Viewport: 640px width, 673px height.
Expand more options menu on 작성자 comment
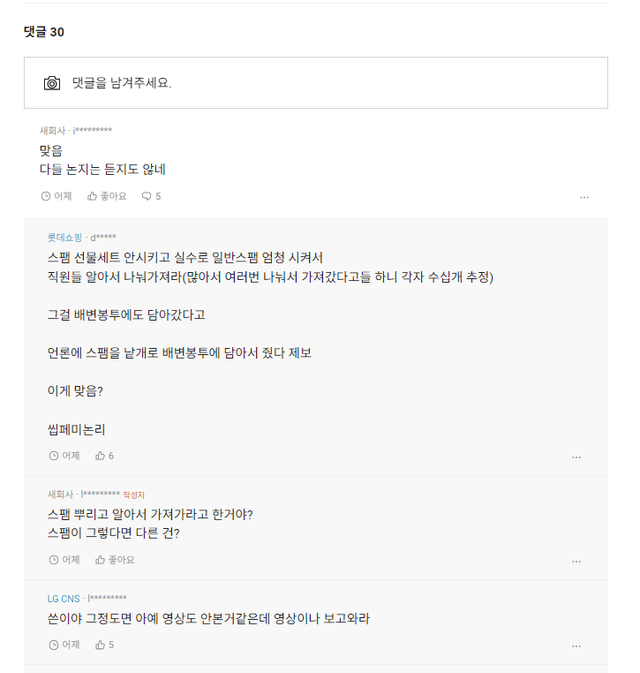coord(576,561)
